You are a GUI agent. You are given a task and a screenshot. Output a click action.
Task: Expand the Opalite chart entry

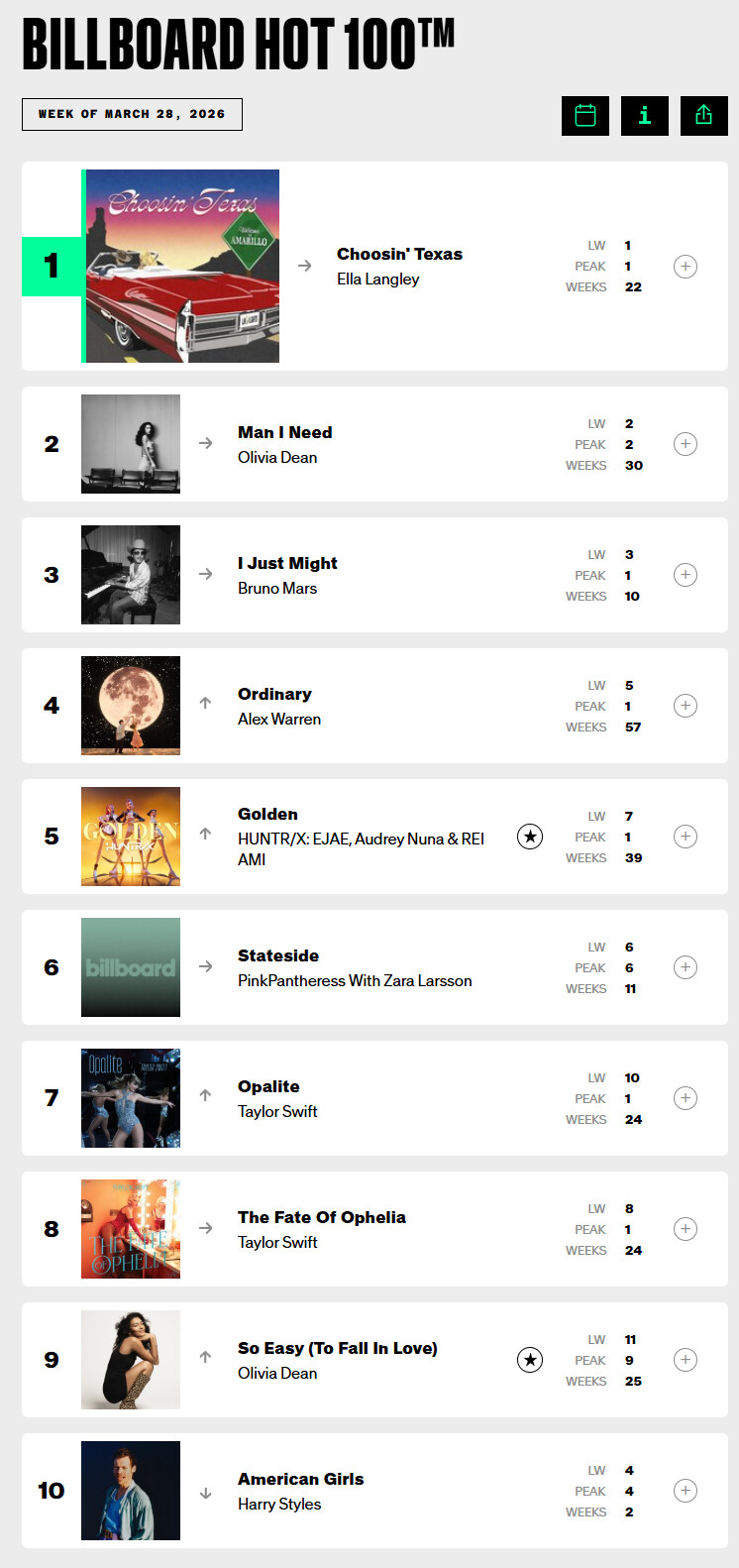point(686,1098)
